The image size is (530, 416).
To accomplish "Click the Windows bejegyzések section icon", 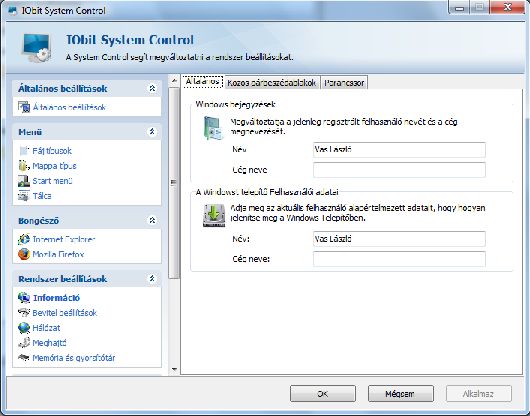I will tap(214, 128).
